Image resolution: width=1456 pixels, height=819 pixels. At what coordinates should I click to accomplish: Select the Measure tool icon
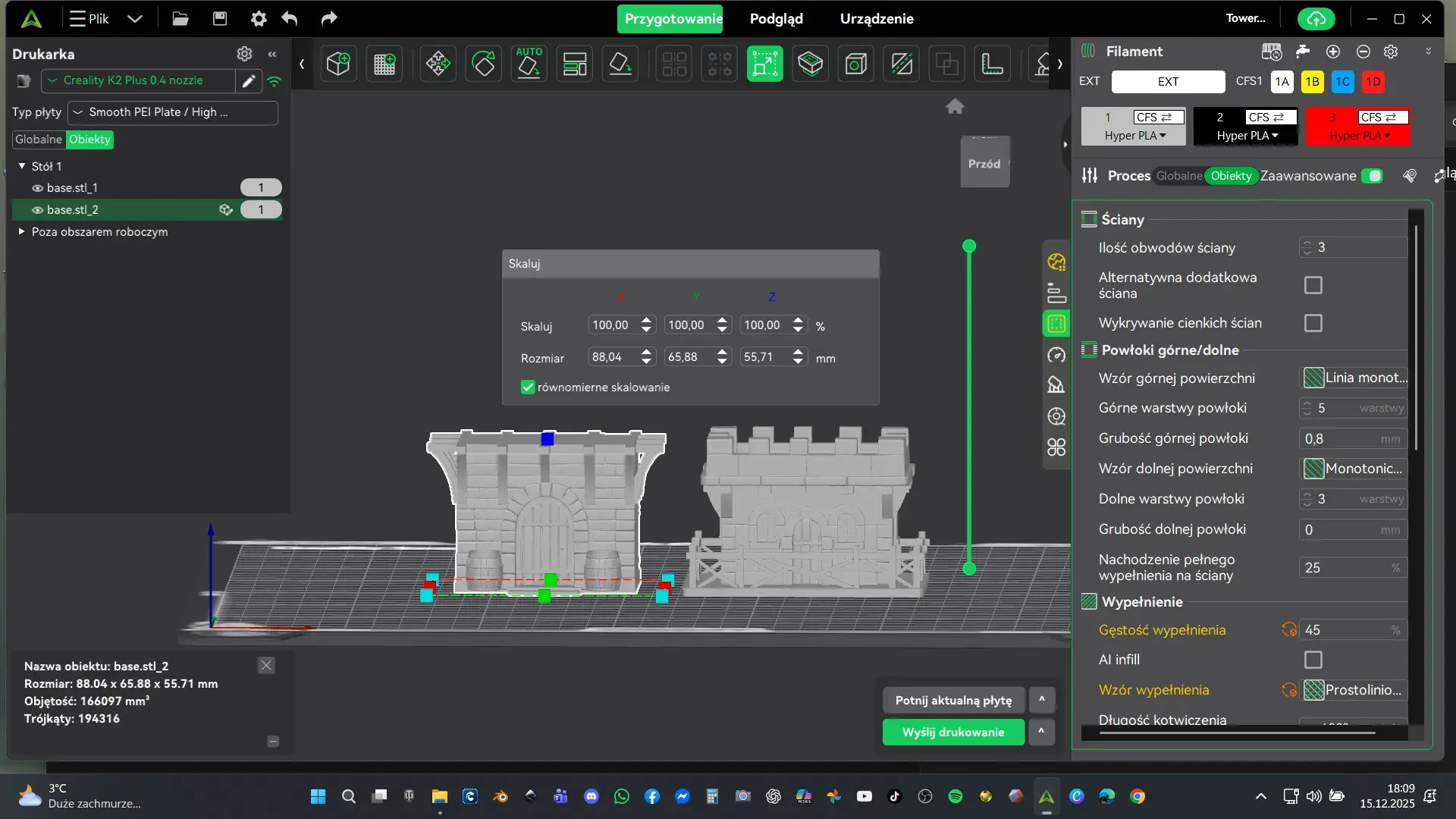pyautogui.click(x=992, y=64)
